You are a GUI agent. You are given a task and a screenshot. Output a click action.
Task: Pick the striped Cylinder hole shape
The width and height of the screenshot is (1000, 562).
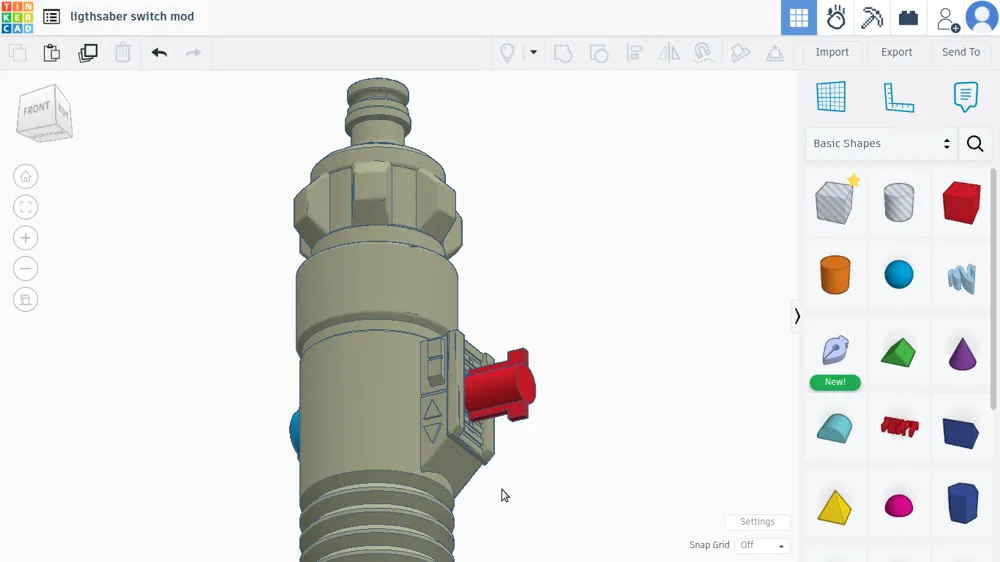(899, 202)
